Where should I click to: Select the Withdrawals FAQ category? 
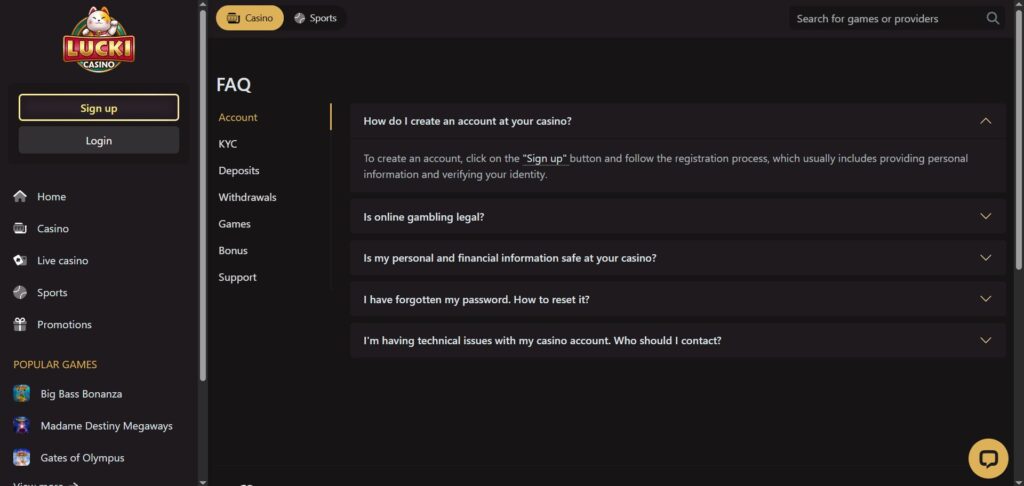(247, 197)
